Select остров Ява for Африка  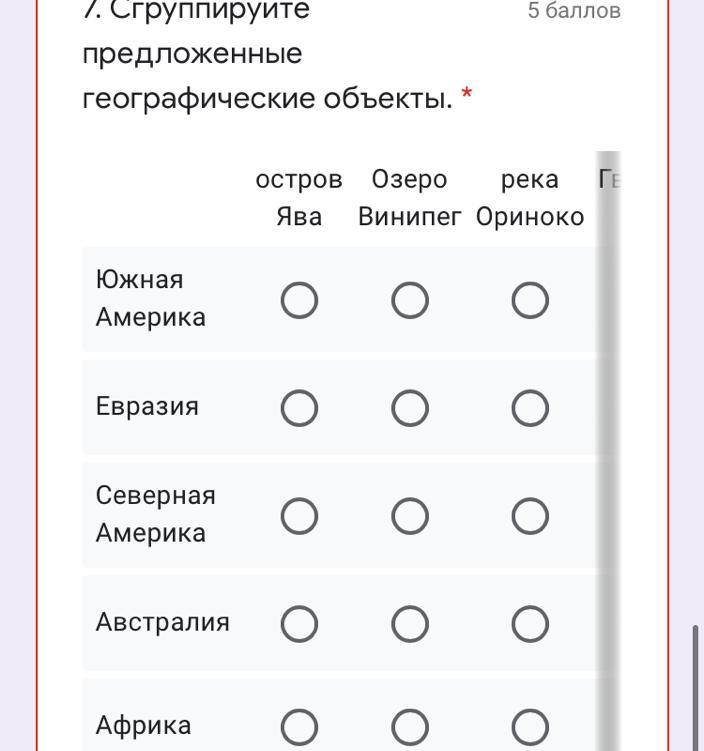pos(300,727)
